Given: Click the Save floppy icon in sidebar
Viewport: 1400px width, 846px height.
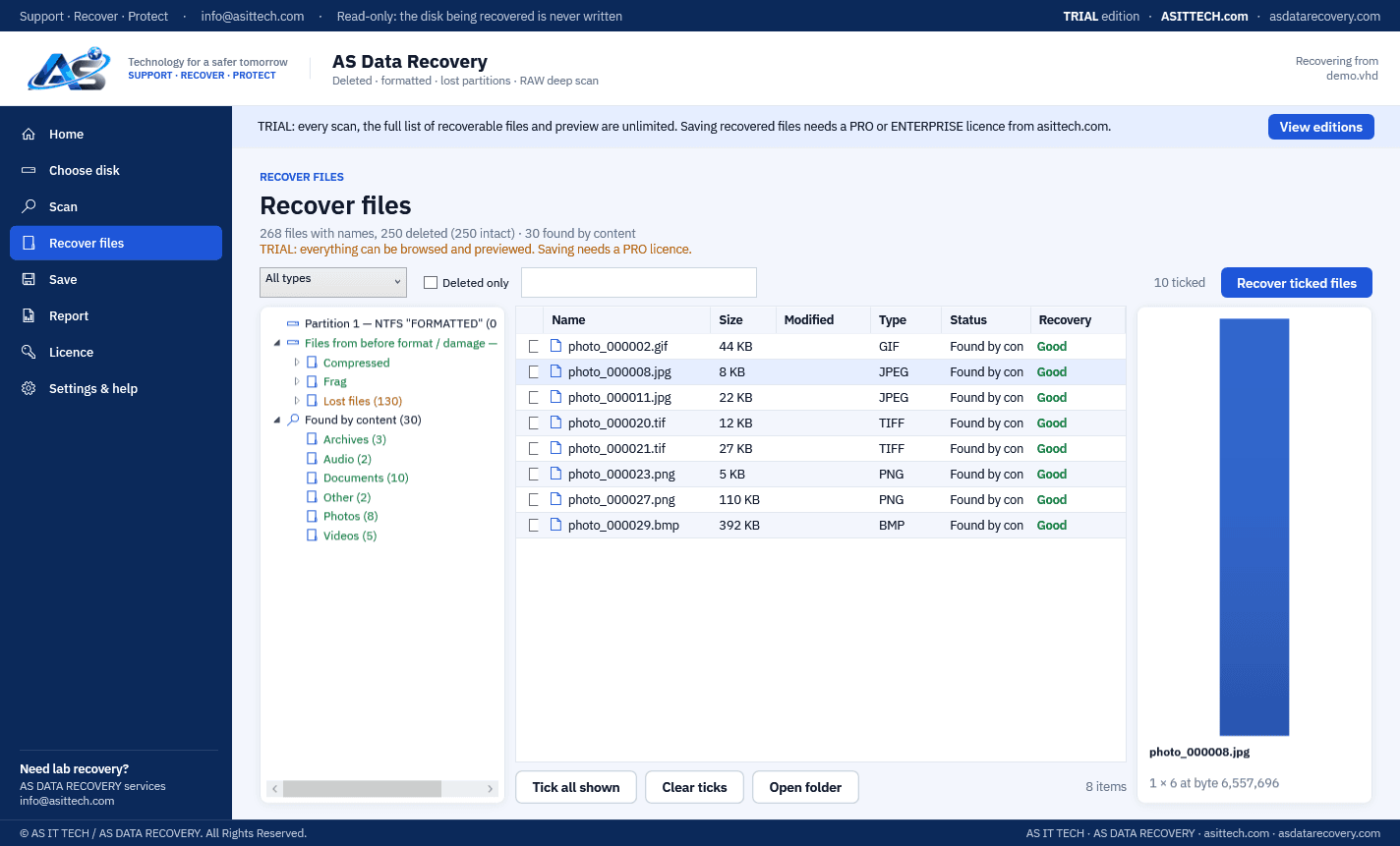Looking at the screenshot, I should [29, 280].
